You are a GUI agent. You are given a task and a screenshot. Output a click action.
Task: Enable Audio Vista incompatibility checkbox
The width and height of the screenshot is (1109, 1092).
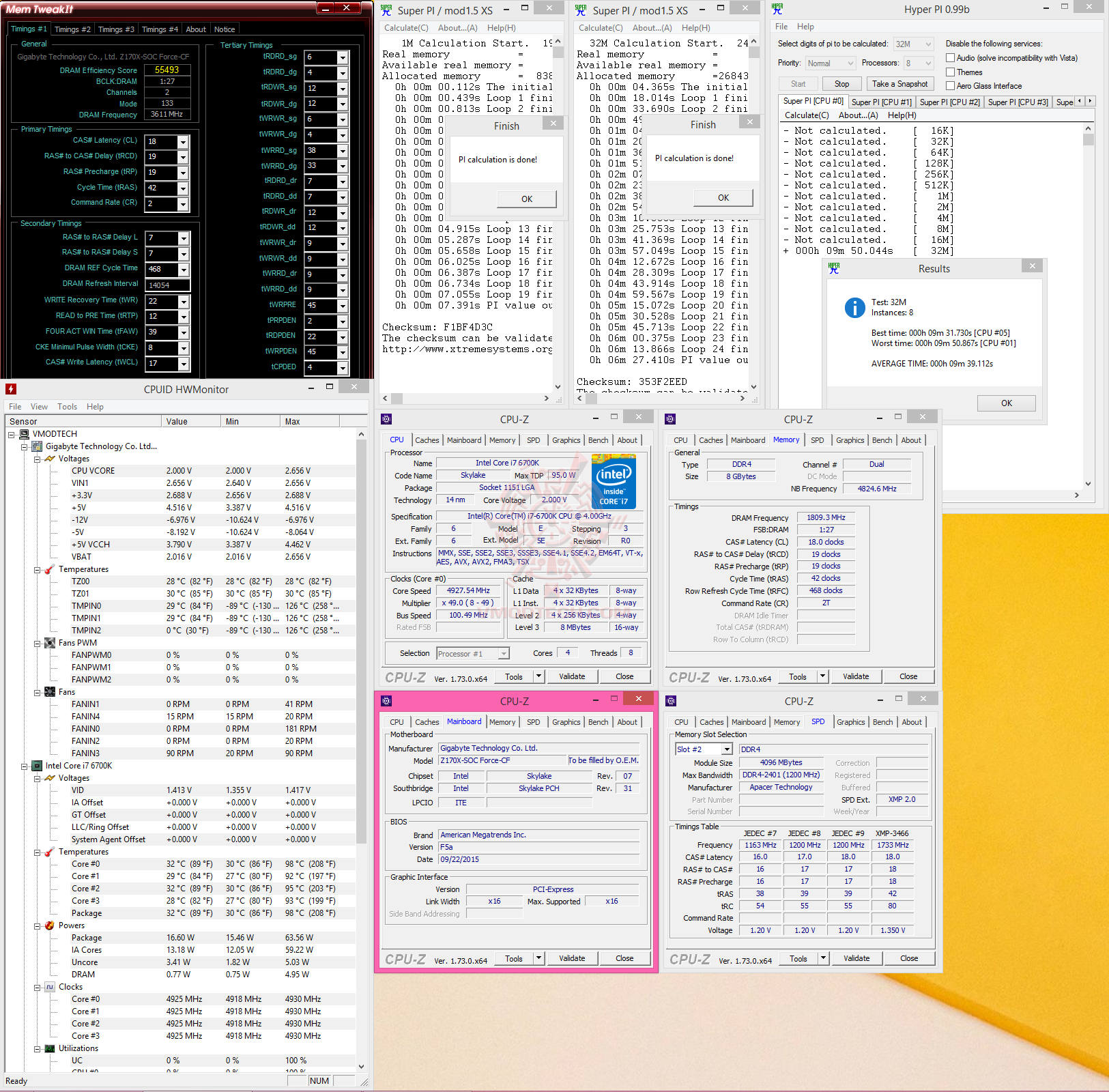click(x=950, y=58)
